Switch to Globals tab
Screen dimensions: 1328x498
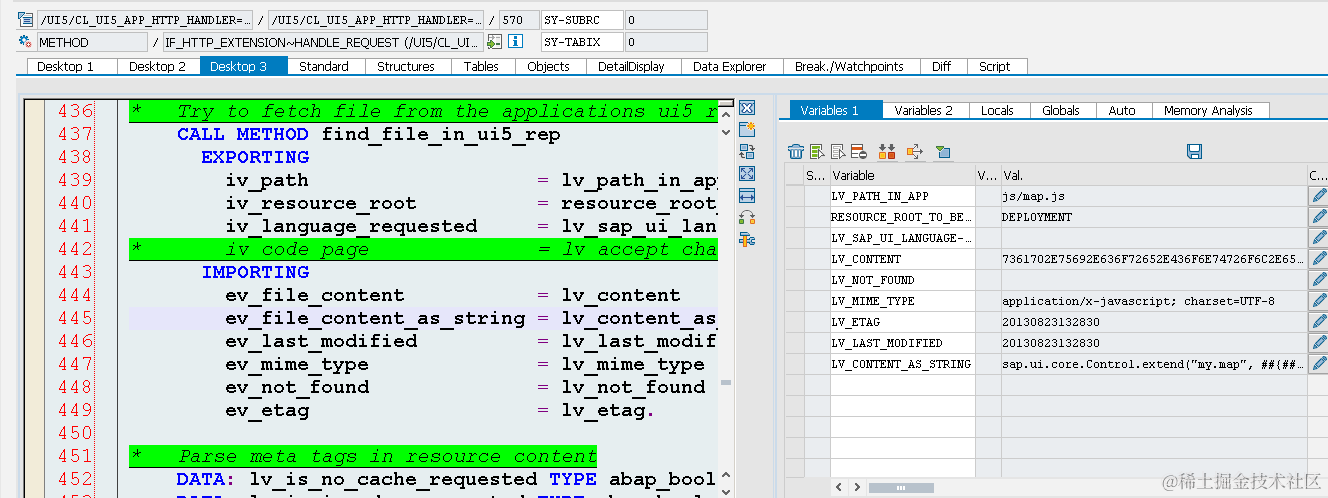click(x=1061, y=110)
